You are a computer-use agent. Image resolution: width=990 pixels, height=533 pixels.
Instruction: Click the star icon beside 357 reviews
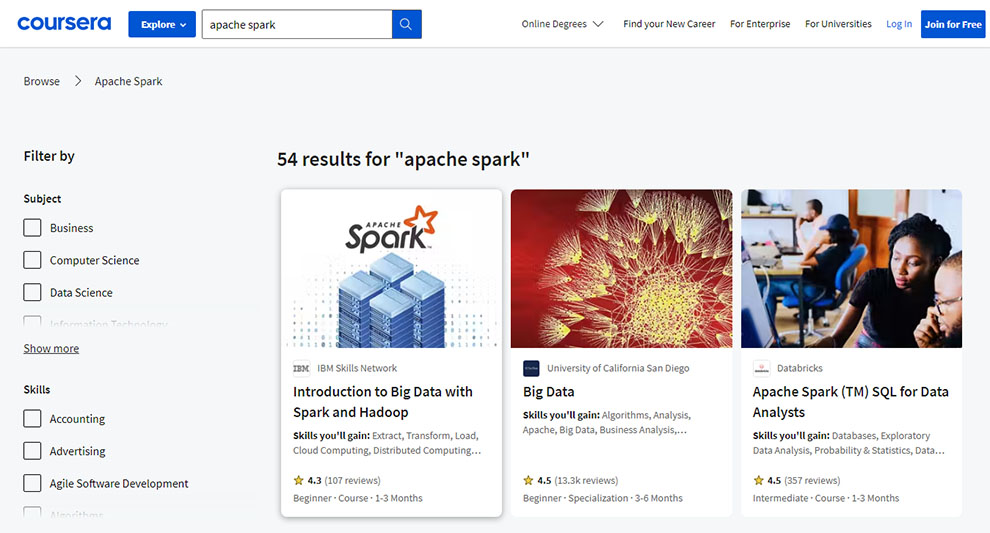tap(758, 481)
